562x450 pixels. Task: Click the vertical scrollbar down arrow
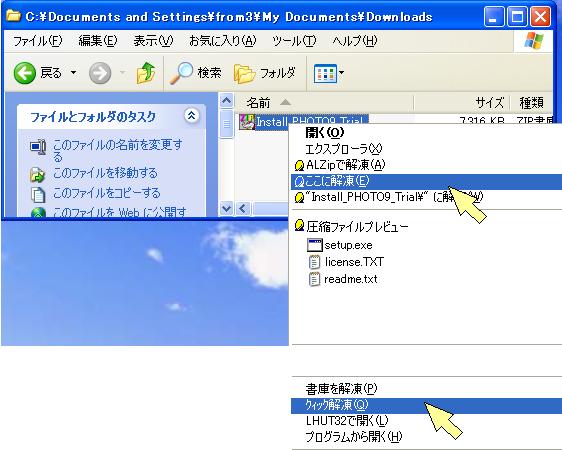pyautogui.click(x=227, y=209)
